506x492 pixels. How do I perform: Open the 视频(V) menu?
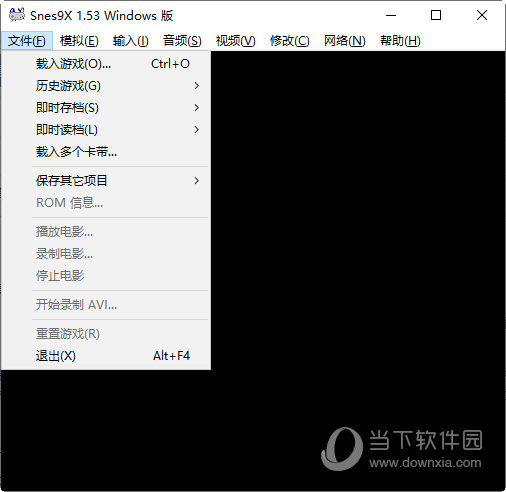235,41
